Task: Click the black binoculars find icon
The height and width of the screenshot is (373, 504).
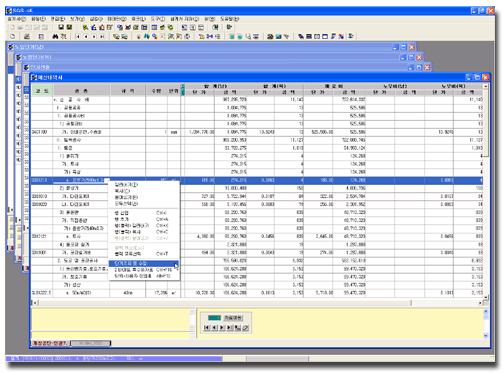Action: pos(55,36)
